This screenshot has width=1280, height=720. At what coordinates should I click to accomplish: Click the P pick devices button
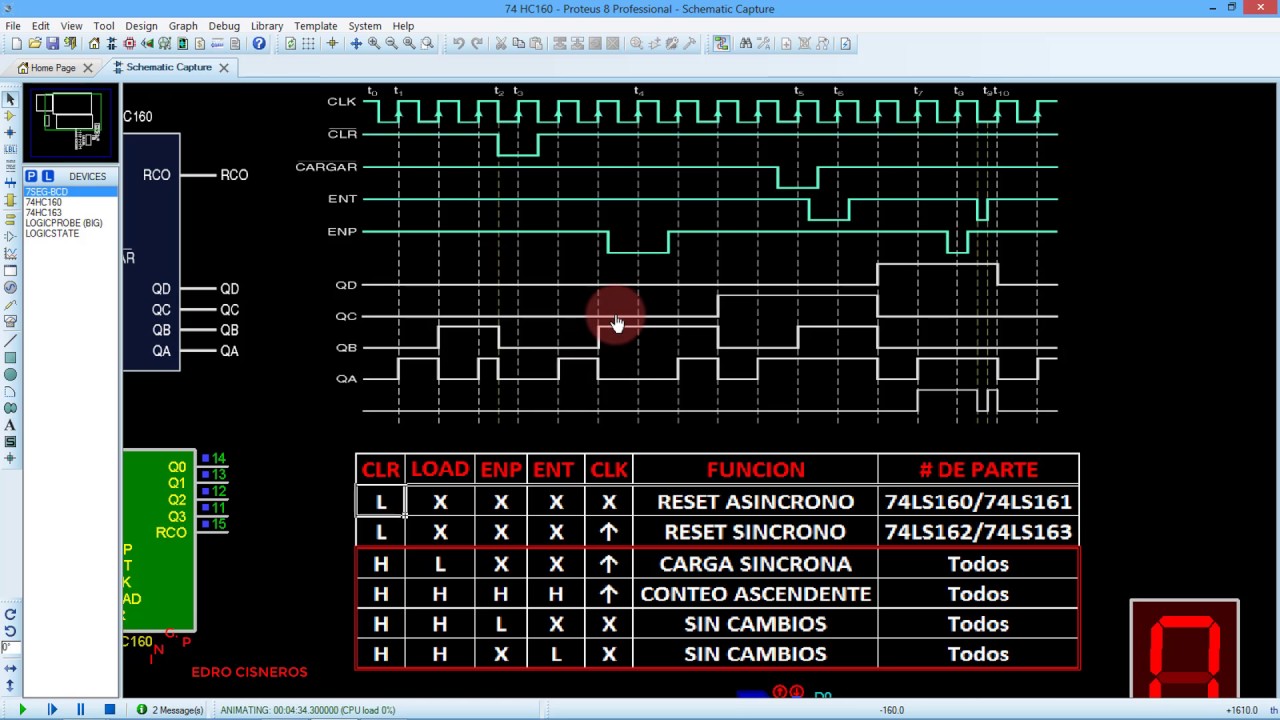coord(31,176)
